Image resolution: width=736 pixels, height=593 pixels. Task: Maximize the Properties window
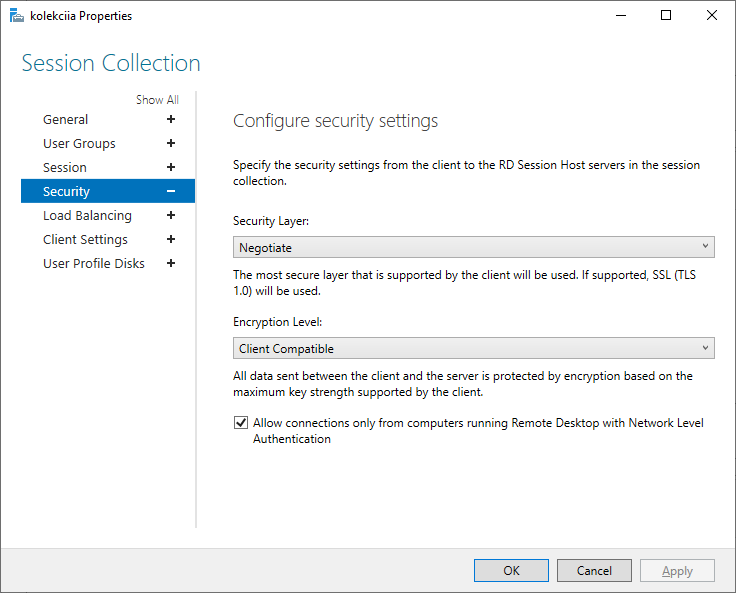coord(666,16)
